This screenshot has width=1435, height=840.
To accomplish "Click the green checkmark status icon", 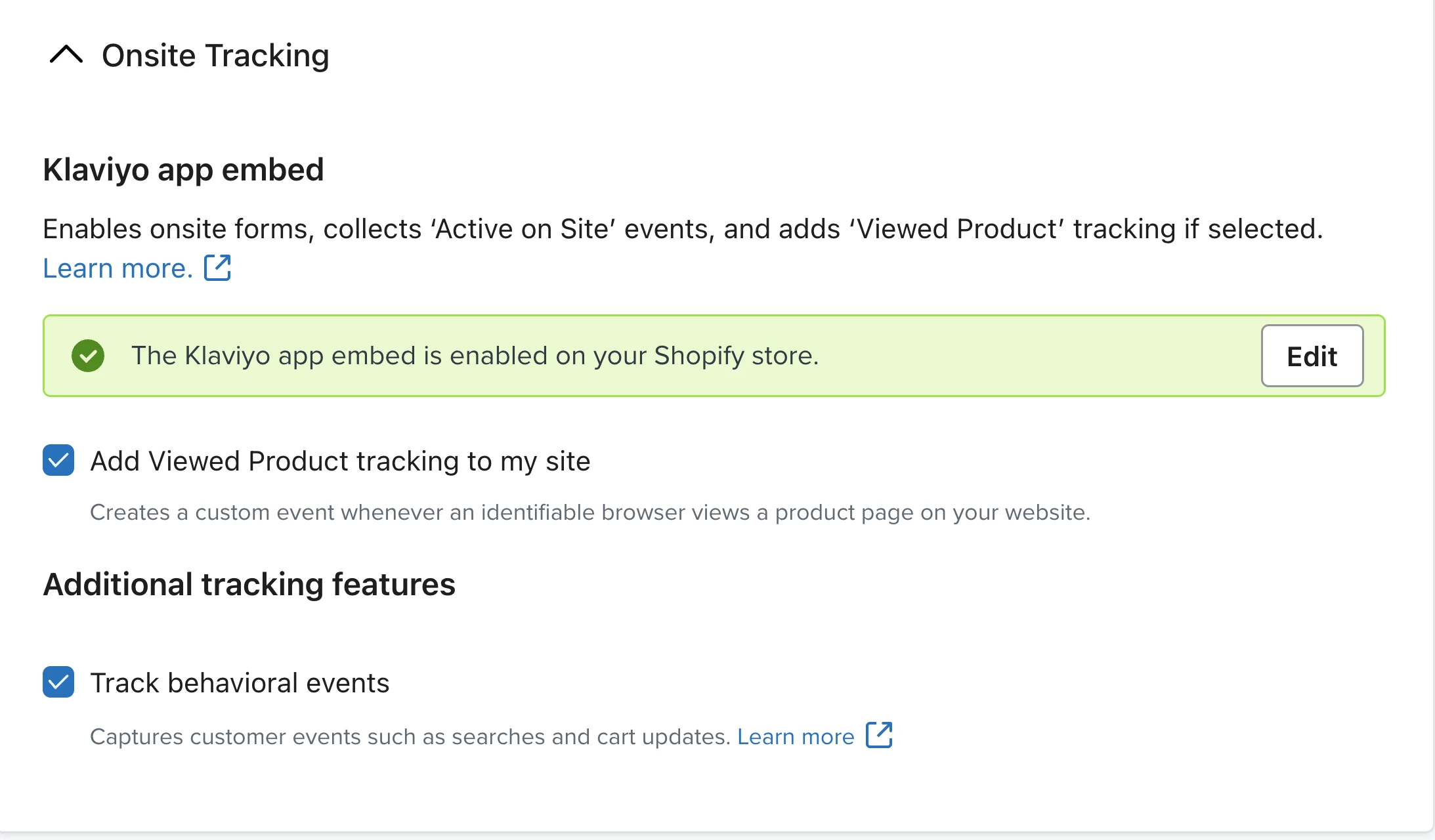I will (x=88, y=356).
